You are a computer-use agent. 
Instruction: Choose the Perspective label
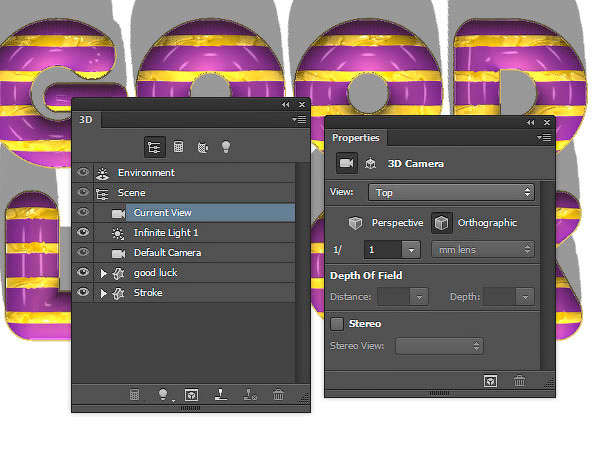tap(397, 223)
